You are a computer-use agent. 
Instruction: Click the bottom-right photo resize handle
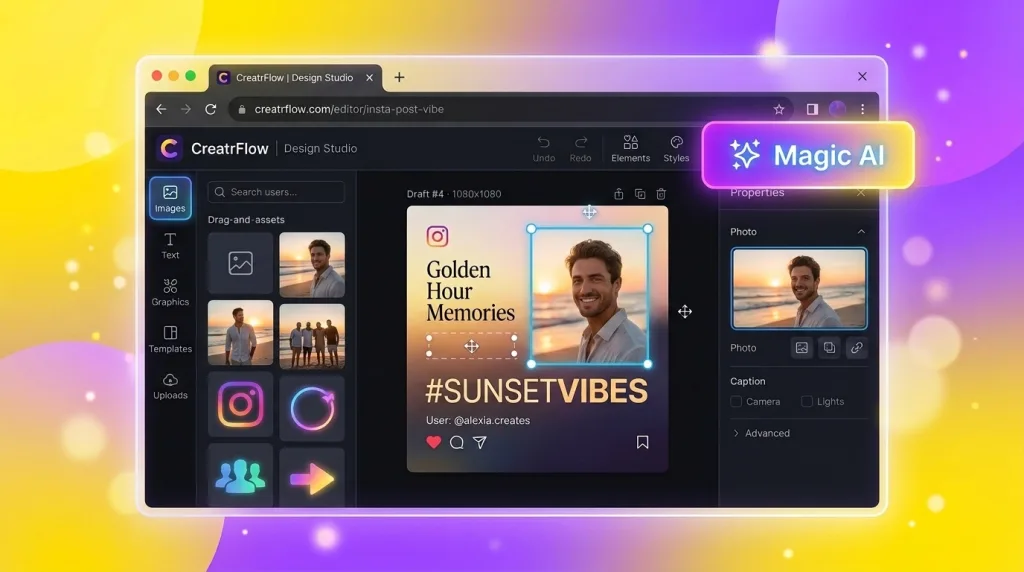[648, 364]
